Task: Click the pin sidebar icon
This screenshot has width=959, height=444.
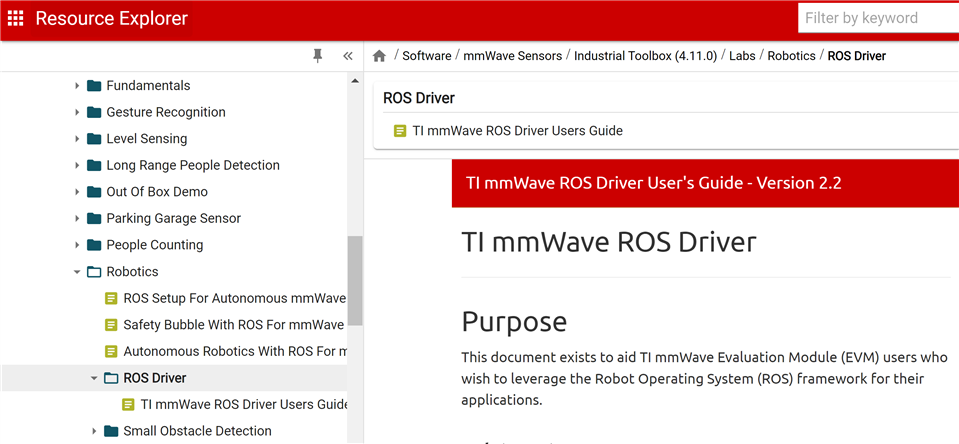Action: pos(317,56)
